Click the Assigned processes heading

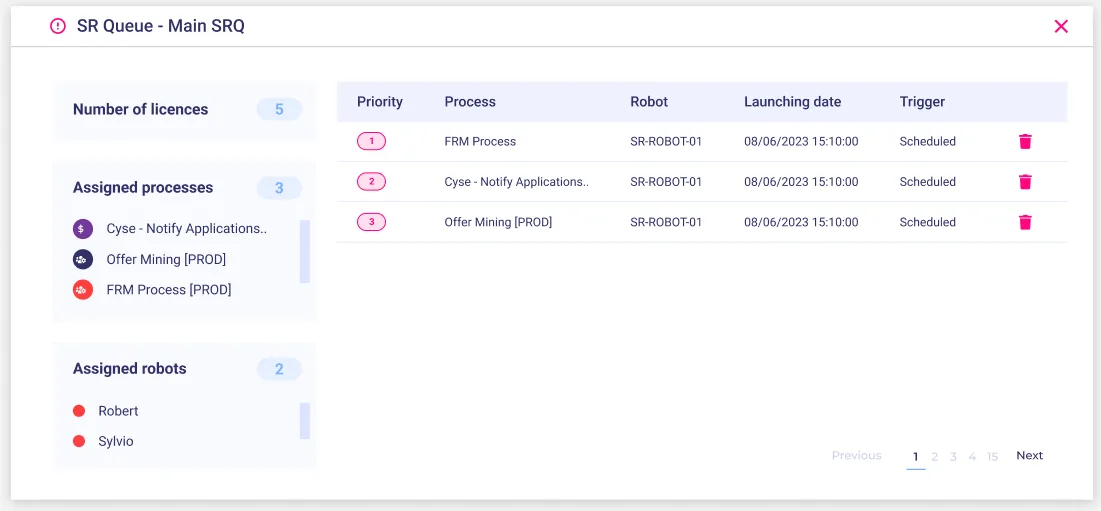pos(143,188)
